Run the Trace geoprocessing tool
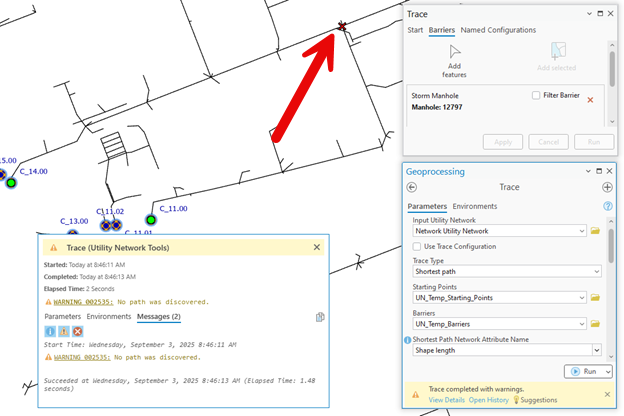Image resolution: width=624 pixels, height=416 pixels. (x=584, y=371)
